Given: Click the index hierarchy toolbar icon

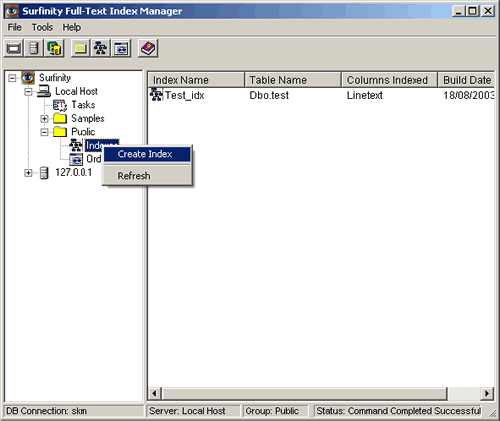Looking at the screenshot, I should tap(100, 49).
